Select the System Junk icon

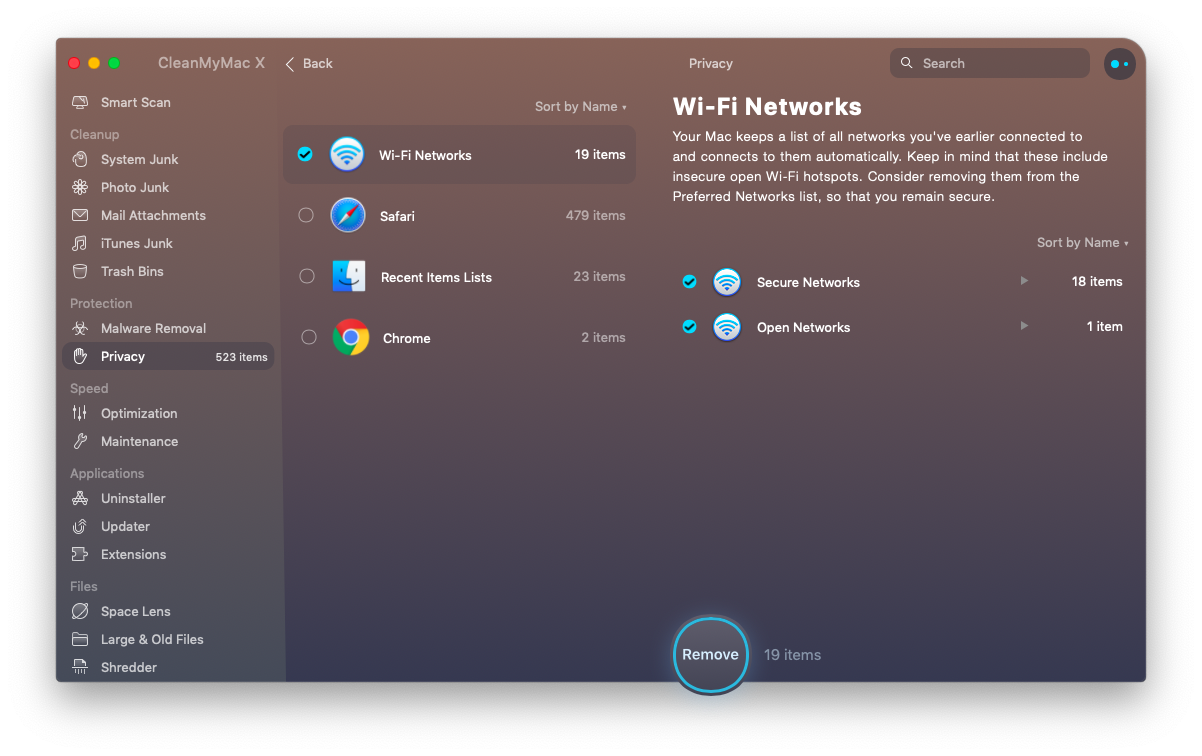[80, 160]
